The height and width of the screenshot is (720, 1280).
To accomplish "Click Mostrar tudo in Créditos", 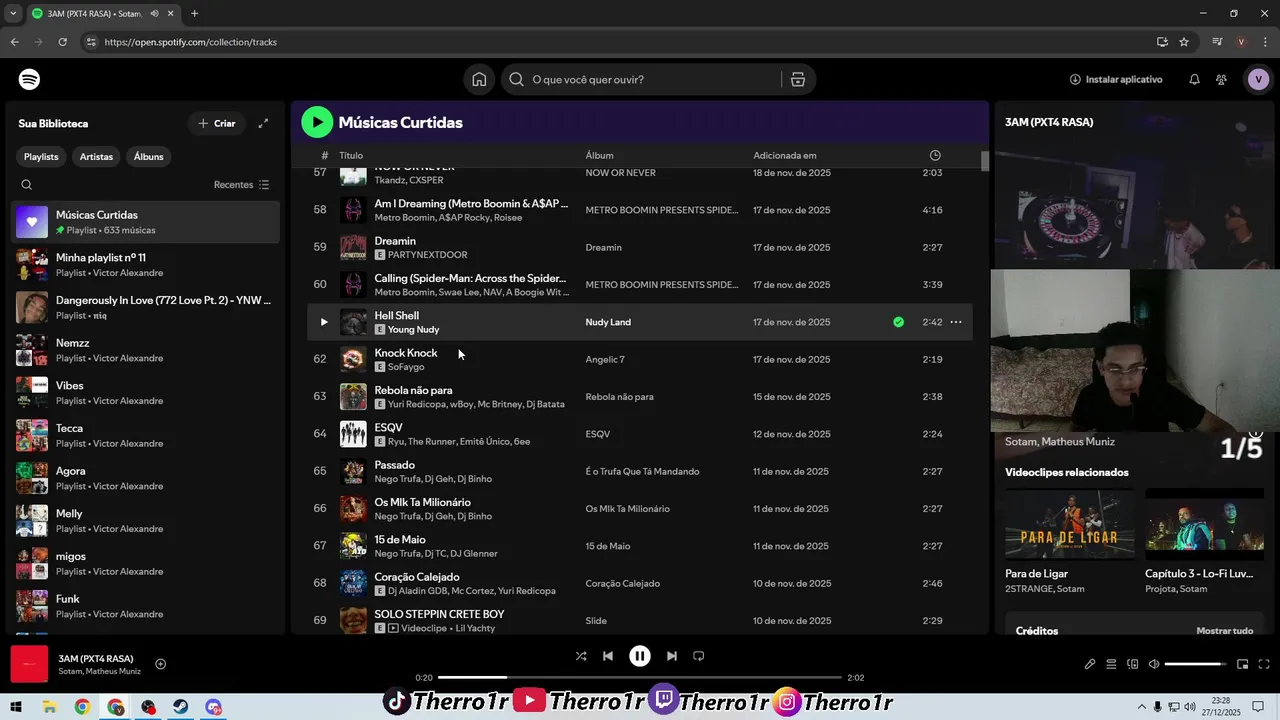I will [1225, 631].
